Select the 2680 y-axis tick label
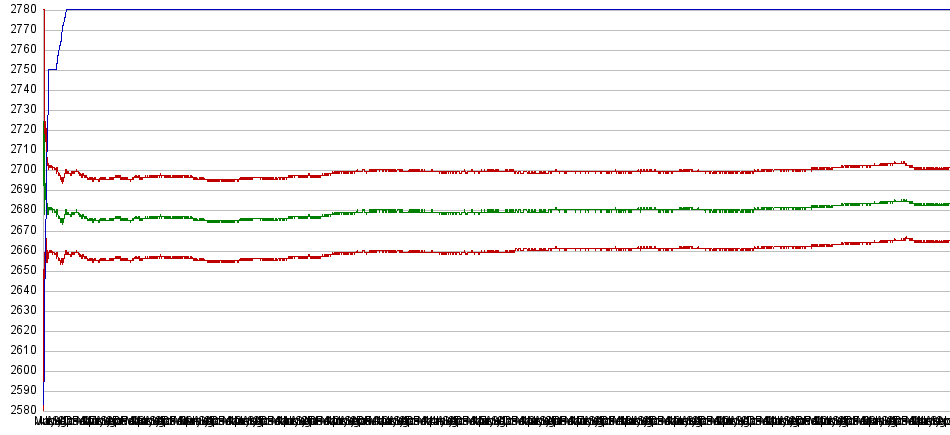Image resolution: width=950 pixels, height=435 pixels. click(19, 210)
